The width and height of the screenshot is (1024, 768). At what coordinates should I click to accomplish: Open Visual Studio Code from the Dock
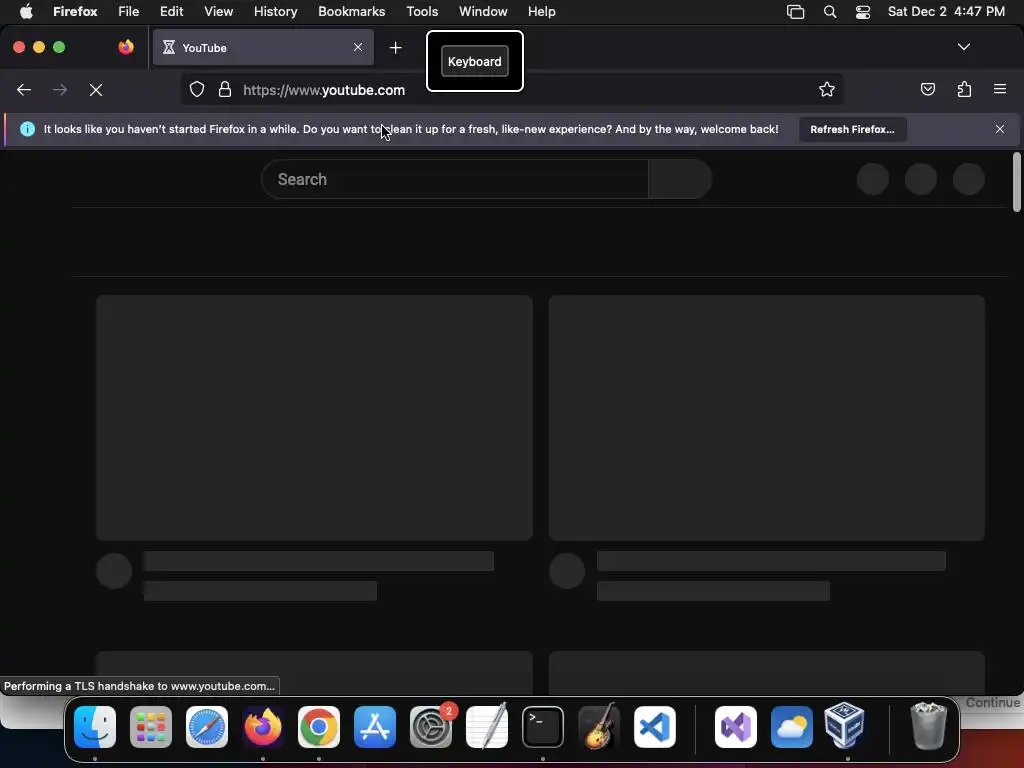654,727
